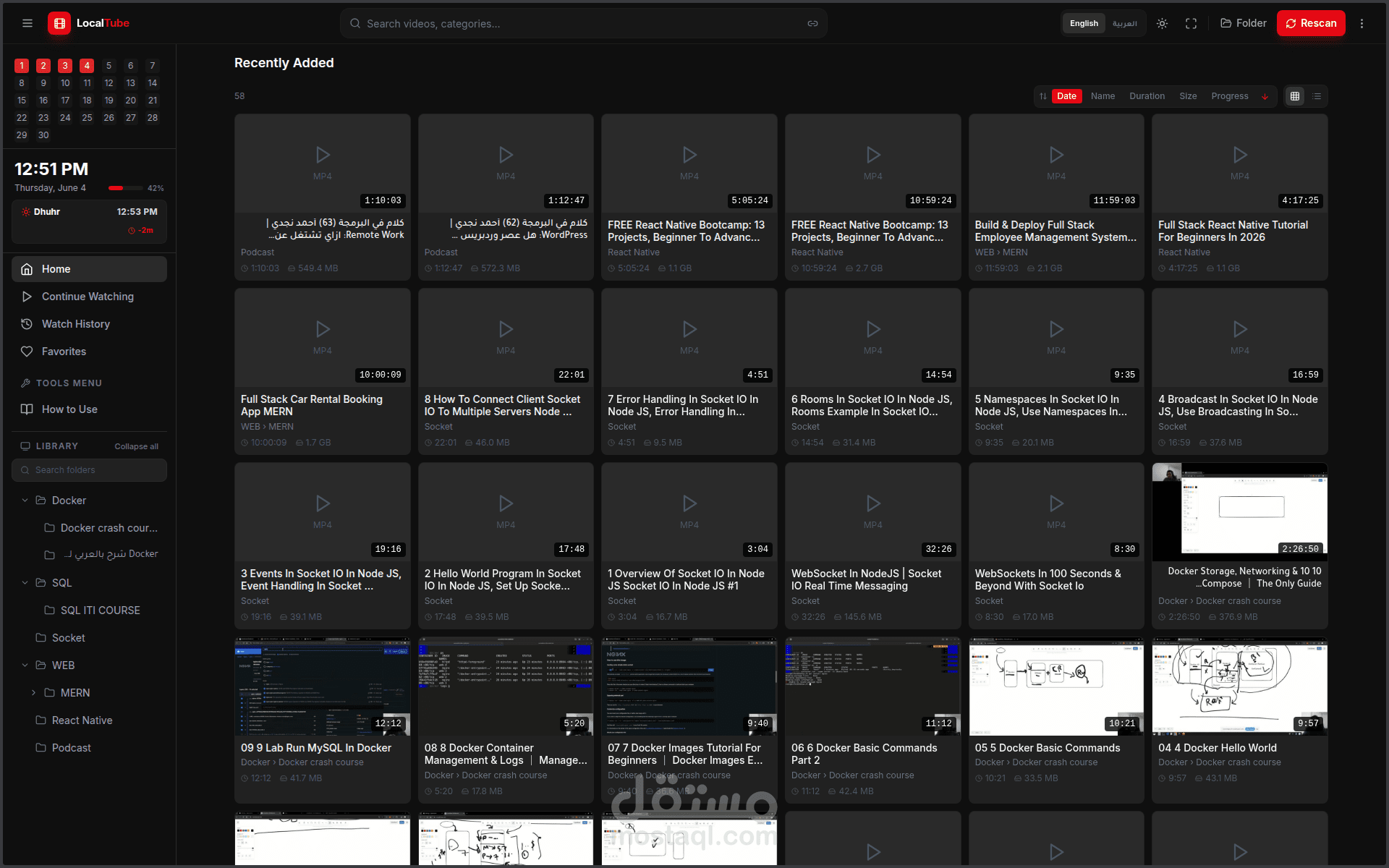Expand the MERN folder chevron

tap(33, 693)
